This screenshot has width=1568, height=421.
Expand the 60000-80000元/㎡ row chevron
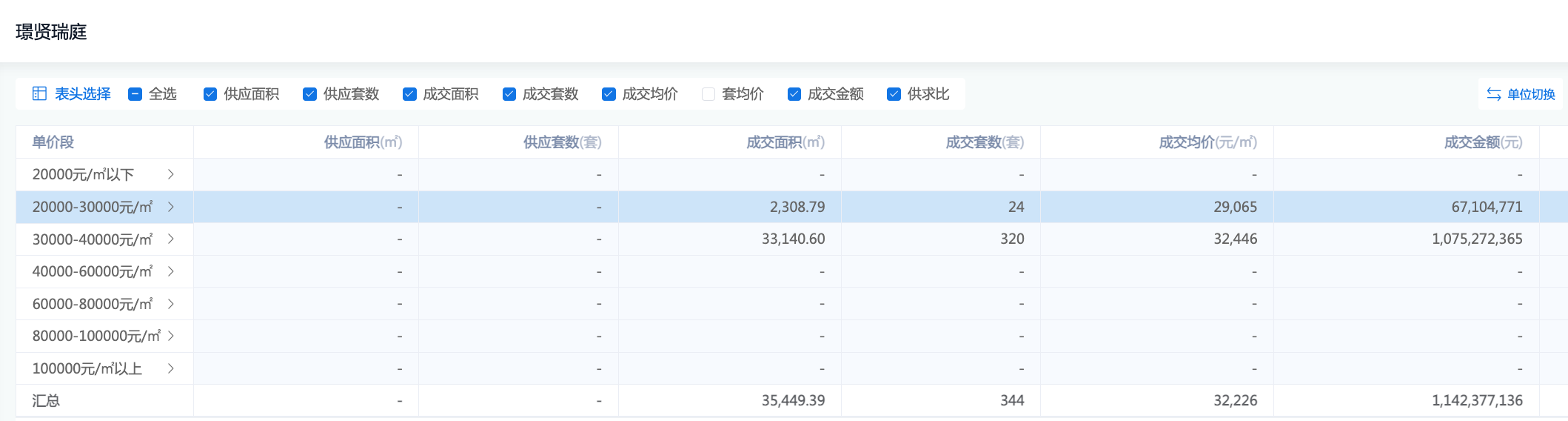pyautogui.click(x=171, y=304)
